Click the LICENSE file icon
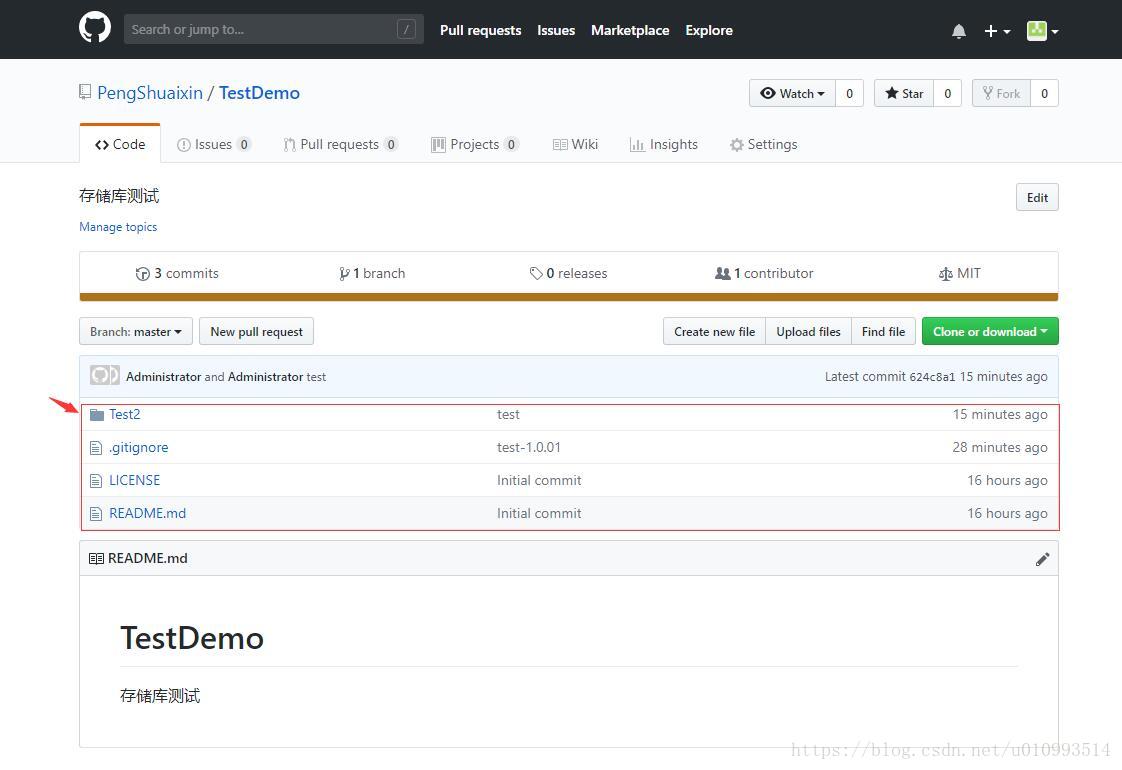The height and width of the screenshot is (770, 1122). pyautogui.click(x=96, y=481)
